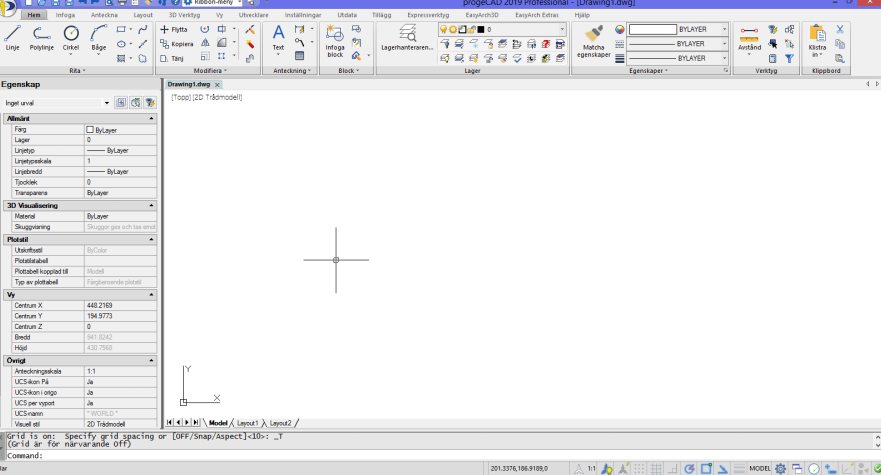The height and width of the screenshot is (475, 881).
Task: Collapse the Plotstil section
Action: tap(151, 239)
